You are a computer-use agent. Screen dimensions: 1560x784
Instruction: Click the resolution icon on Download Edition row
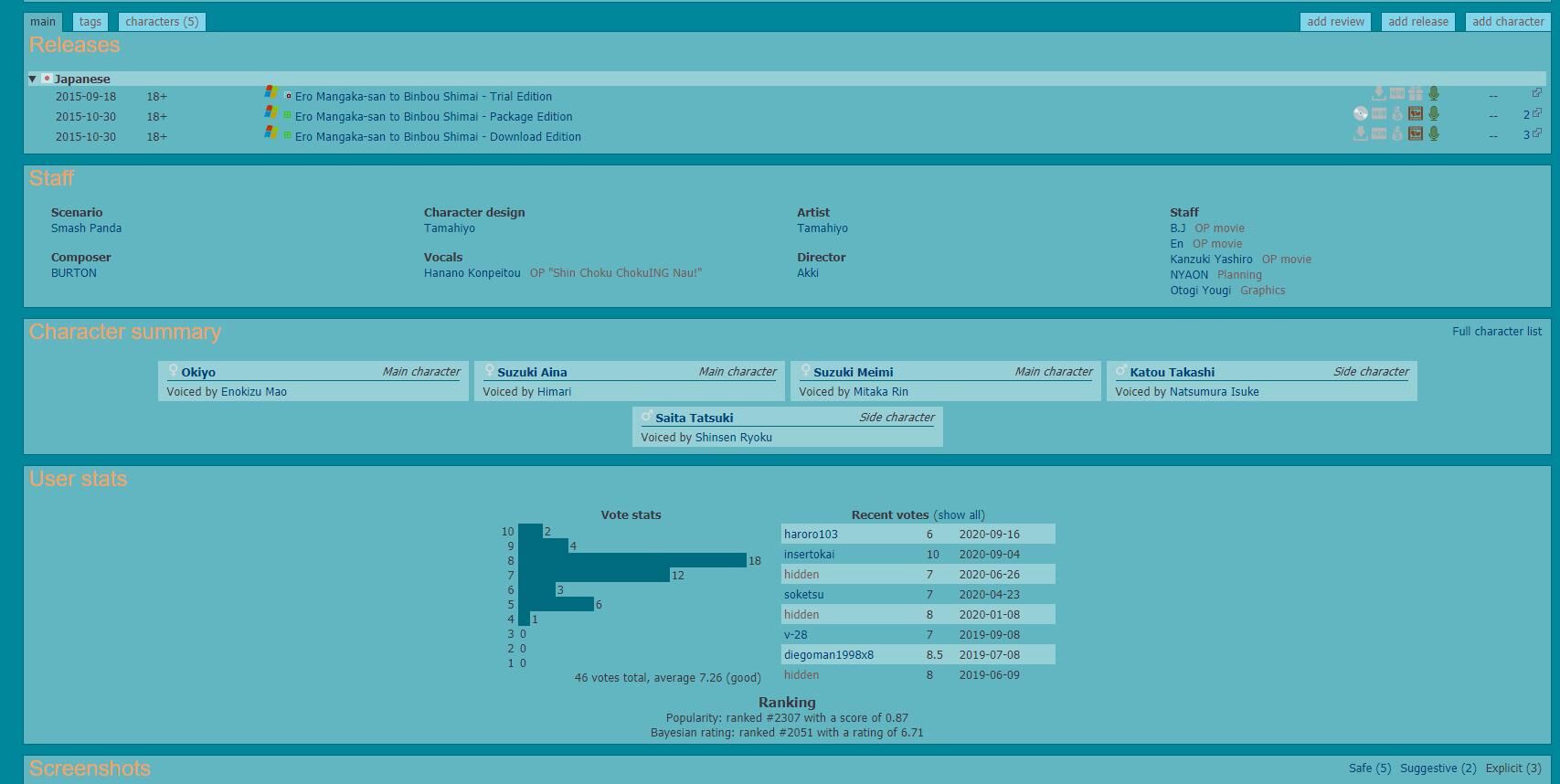click(1379, 134)
